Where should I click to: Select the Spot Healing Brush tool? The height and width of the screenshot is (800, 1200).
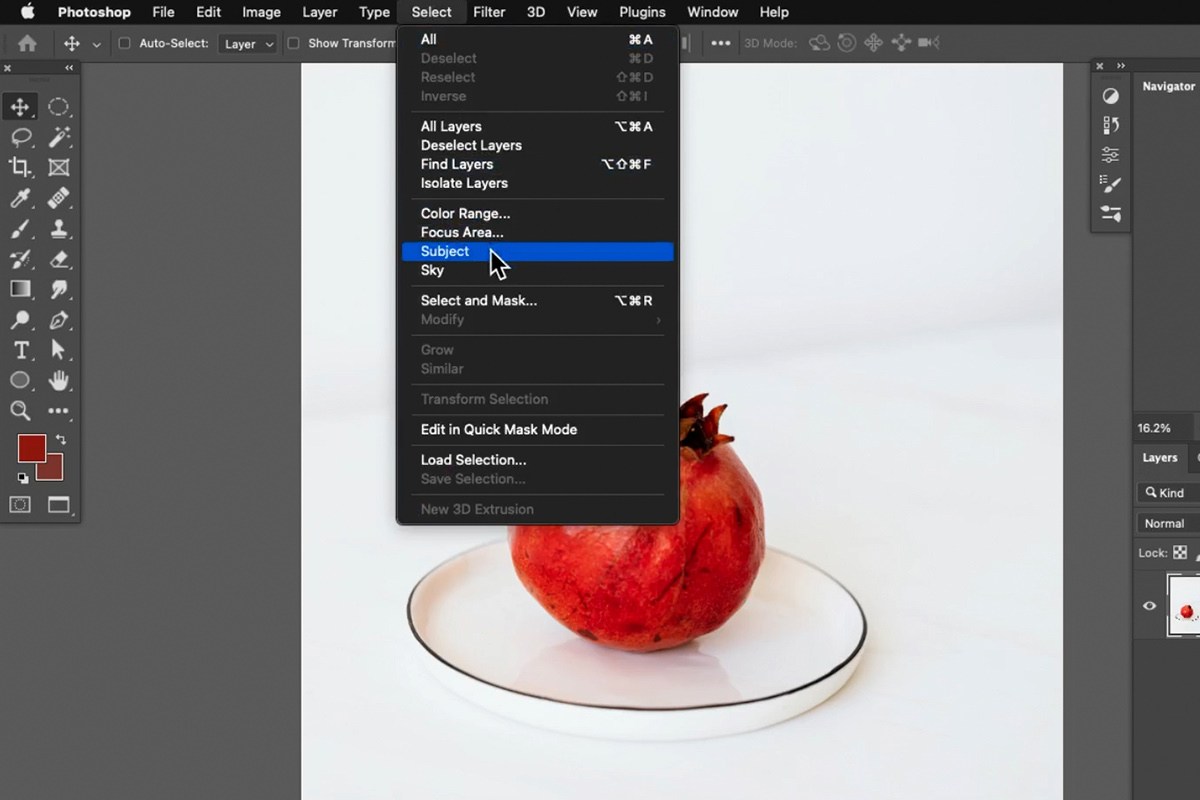pyautogui.click(x=59, y=198)
